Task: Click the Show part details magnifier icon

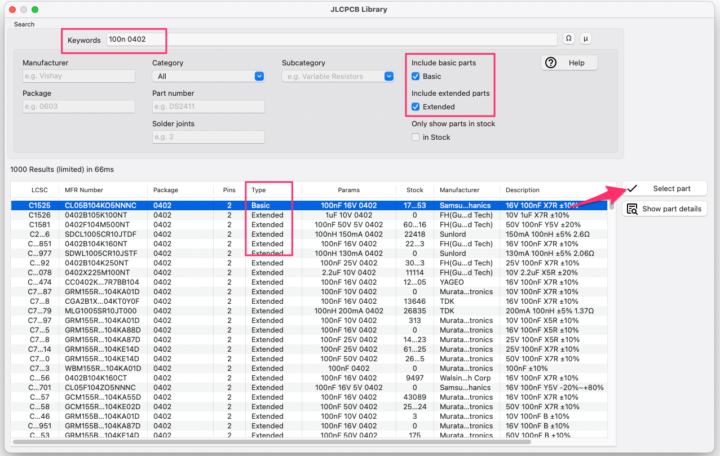Action: tap(632, 208)
